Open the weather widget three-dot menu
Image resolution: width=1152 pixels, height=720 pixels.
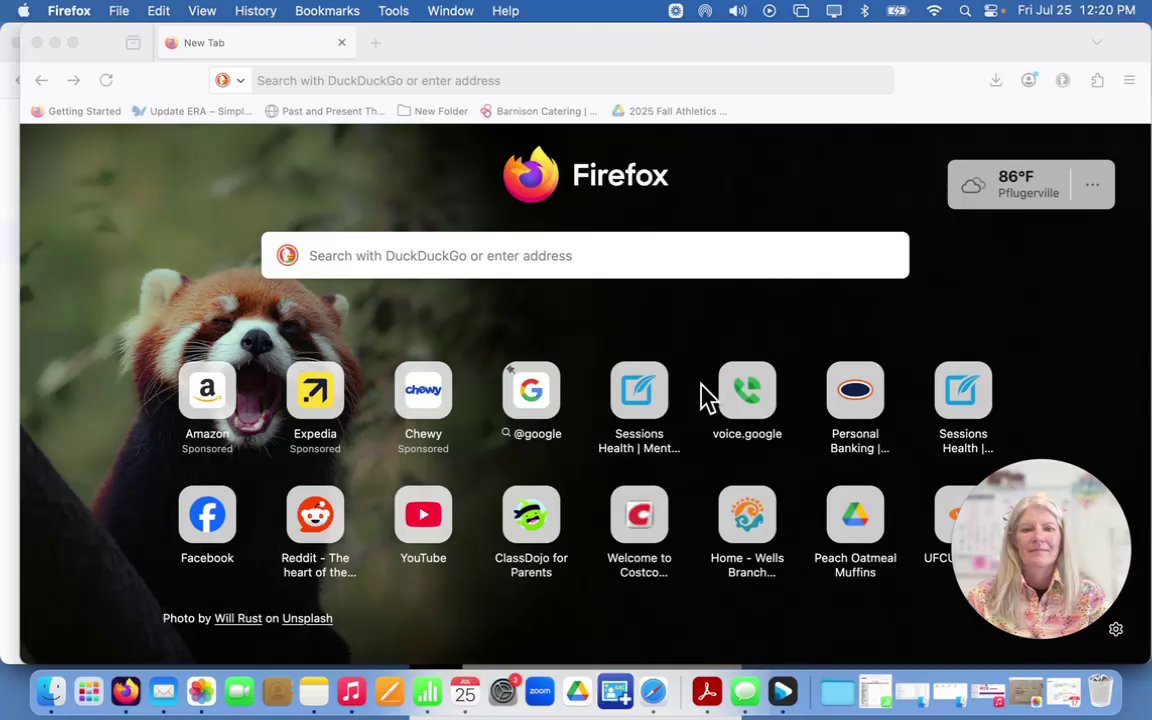[x=1092, y=184]
